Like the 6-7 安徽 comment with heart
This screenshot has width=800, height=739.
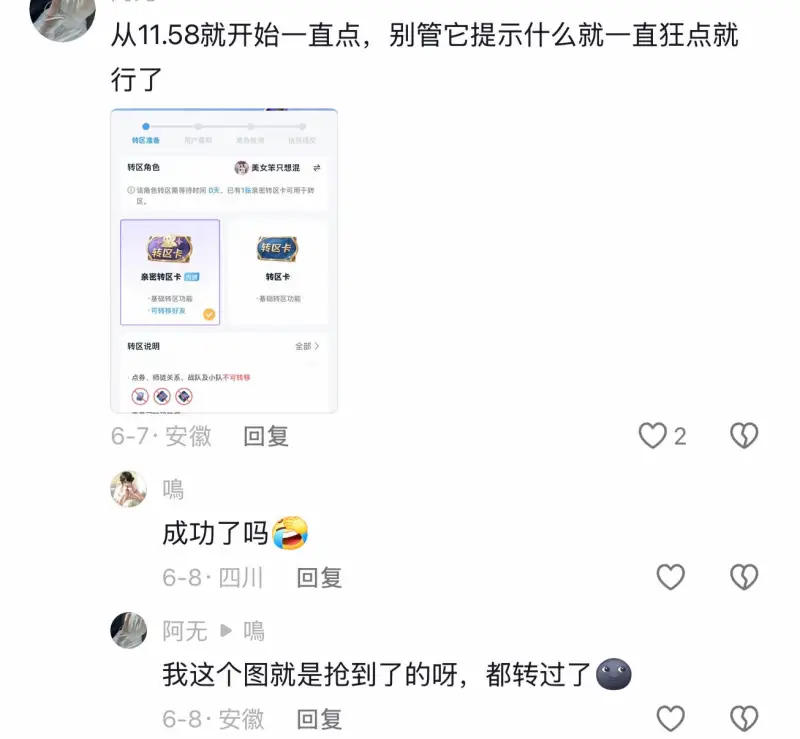[653, 436]
